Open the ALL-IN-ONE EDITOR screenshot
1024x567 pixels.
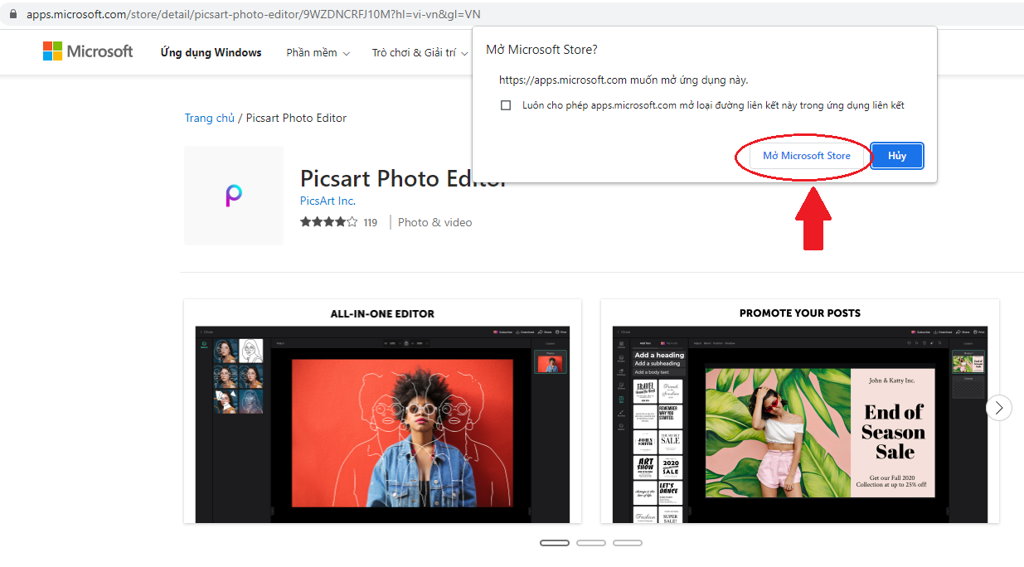pyautogui.click(x=383, y=412)
